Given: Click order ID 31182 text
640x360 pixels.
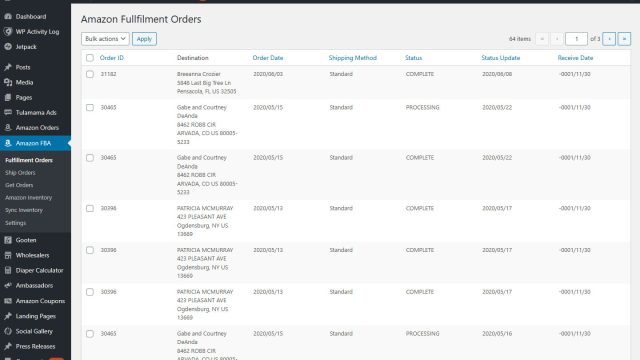Looking at the screenshot, I should point(108,74).
